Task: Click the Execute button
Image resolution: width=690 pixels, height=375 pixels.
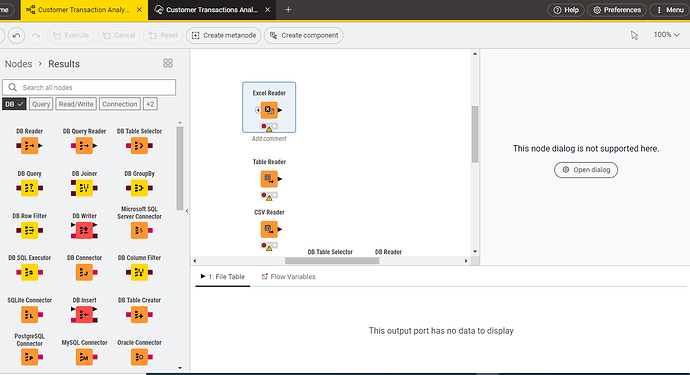Action: click(71, 35)
